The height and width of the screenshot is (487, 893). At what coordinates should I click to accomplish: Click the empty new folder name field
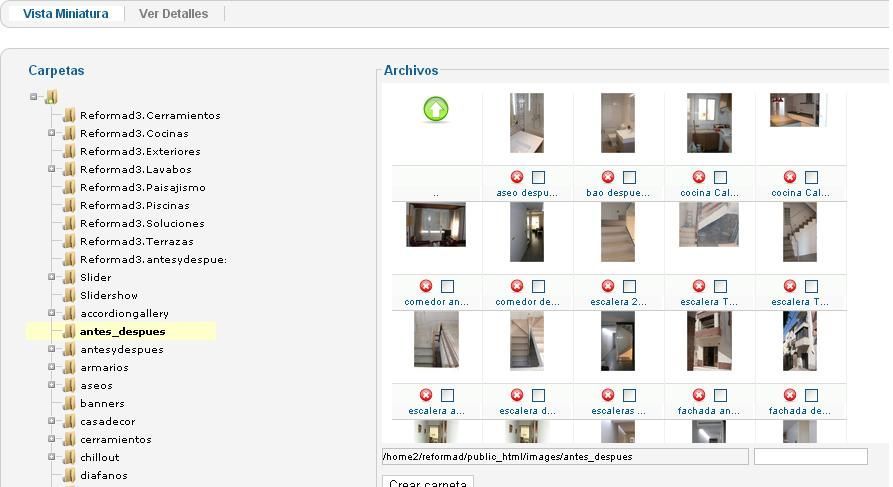coord(810,457)
